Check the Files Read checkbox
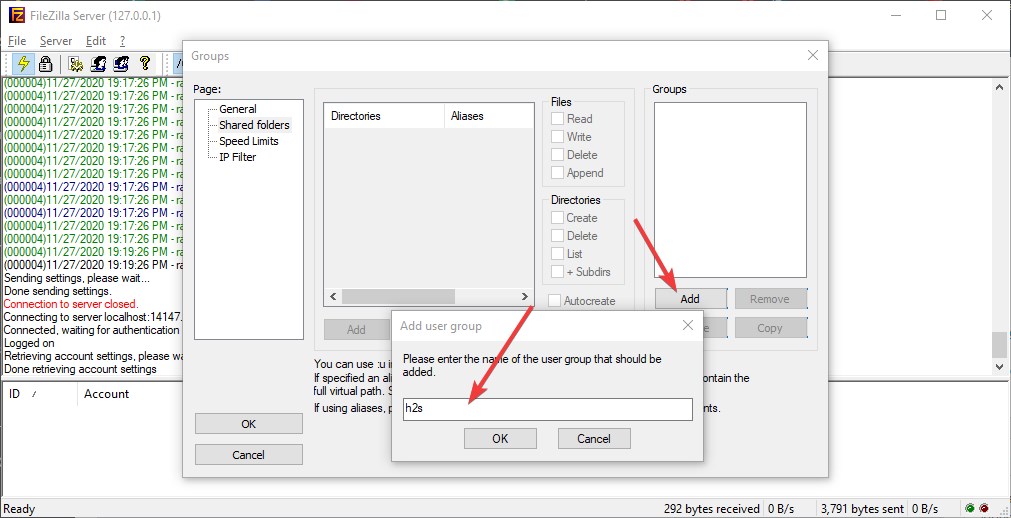 click(x=557, y=119)
